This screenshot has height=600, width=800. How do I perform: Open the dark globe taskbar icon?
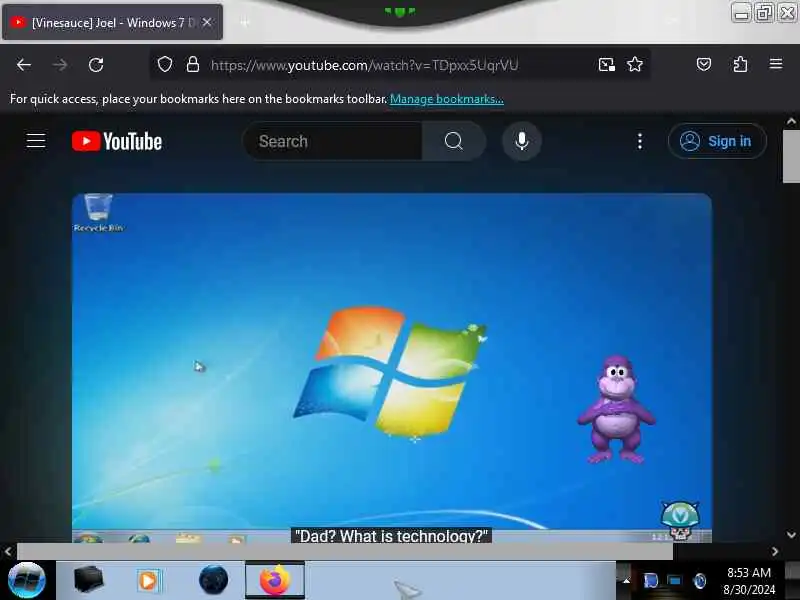pyautogui.click(x=213, y=580)
